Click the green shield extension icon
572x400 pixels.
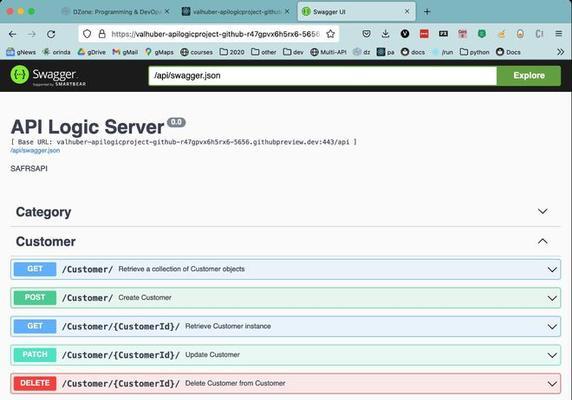pos(482,34)
